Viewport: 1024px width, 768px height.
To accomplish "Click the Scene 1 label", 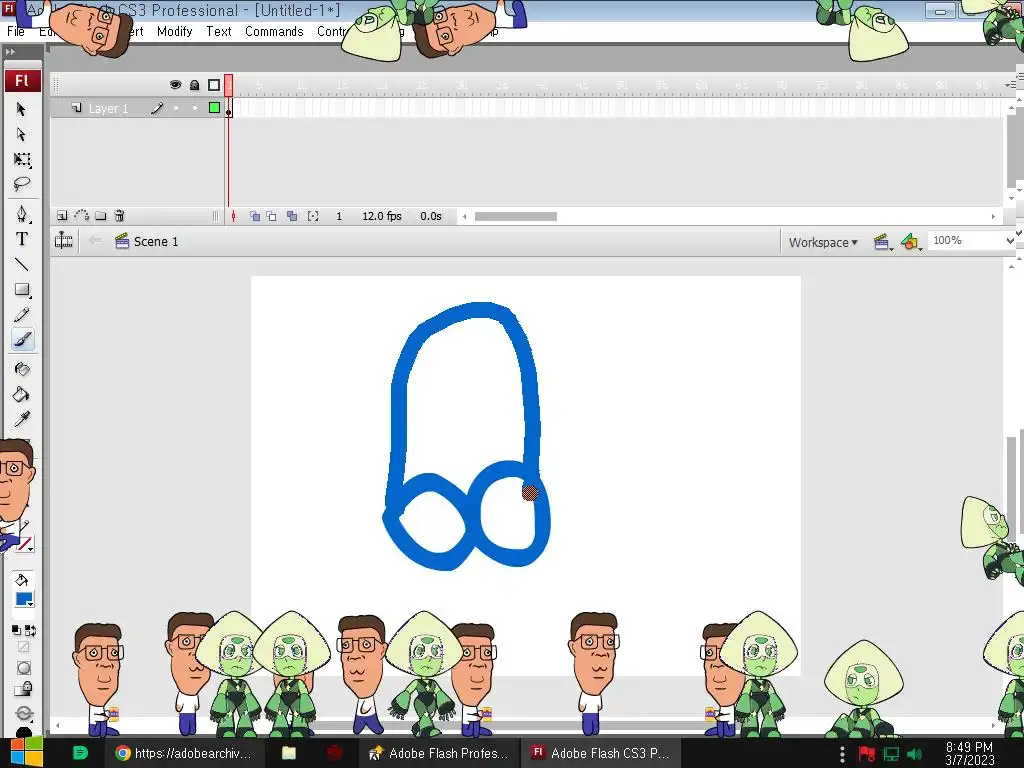I will 155,242.
